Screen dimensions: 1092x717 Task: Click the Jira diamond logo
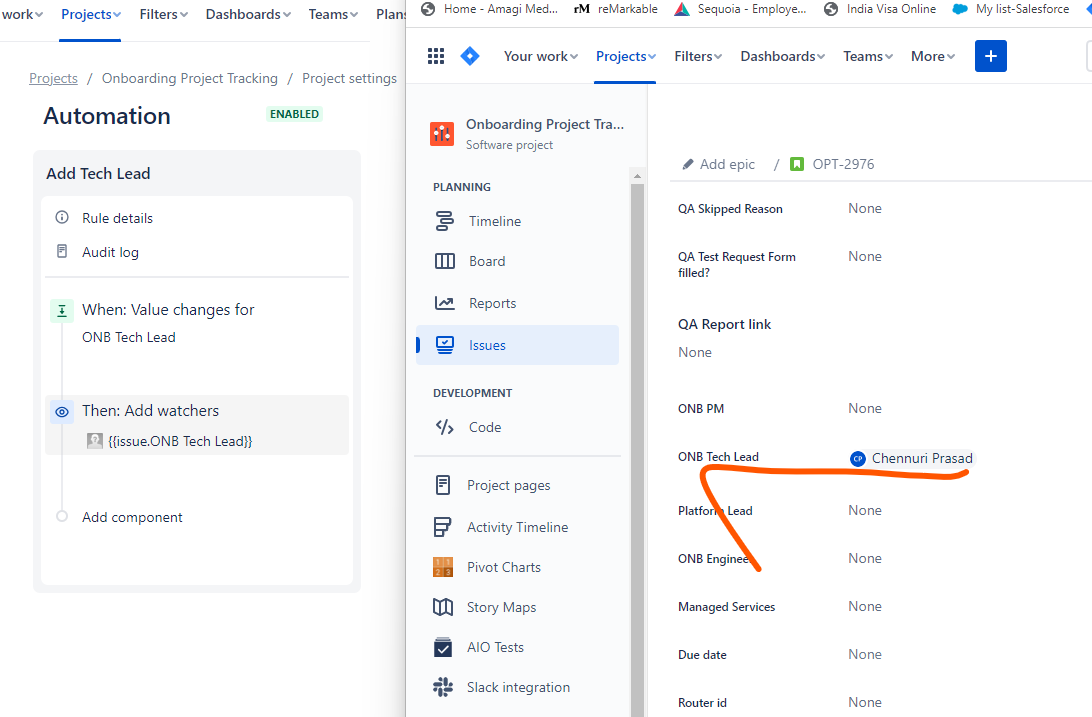(x=470, y=56)
